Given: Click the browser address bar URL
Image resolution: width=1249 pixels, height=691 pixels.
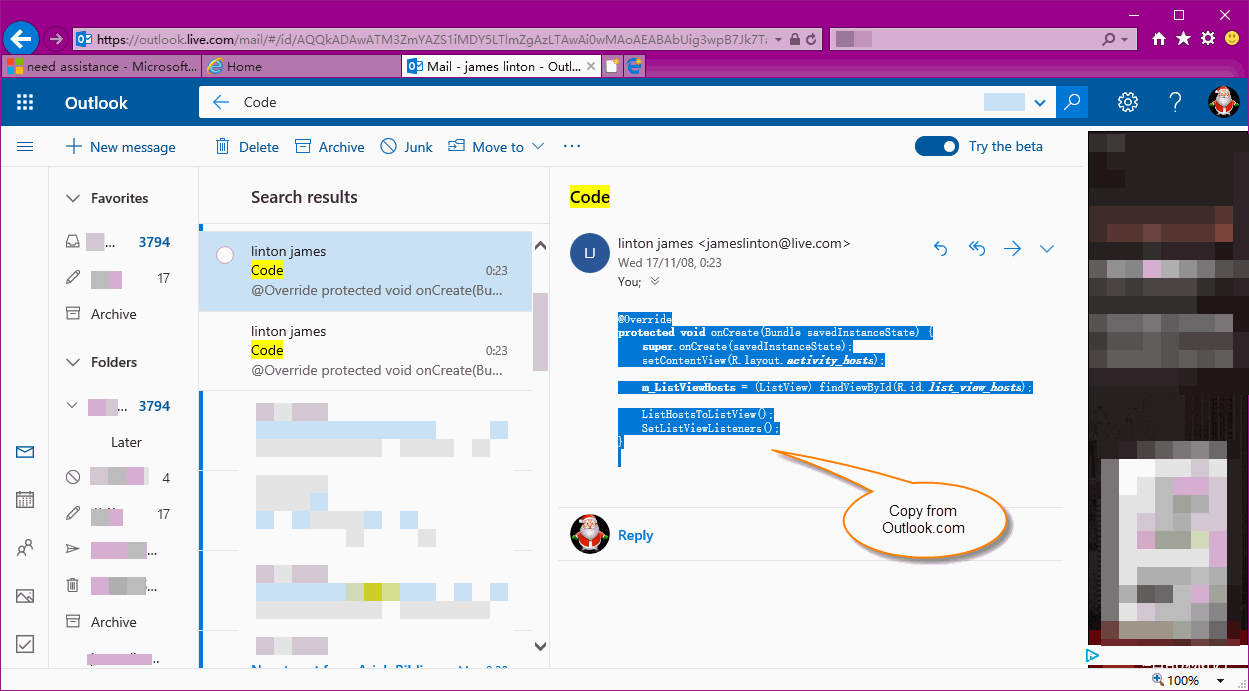Looking at the screenshot, I should tap(433, 39).
